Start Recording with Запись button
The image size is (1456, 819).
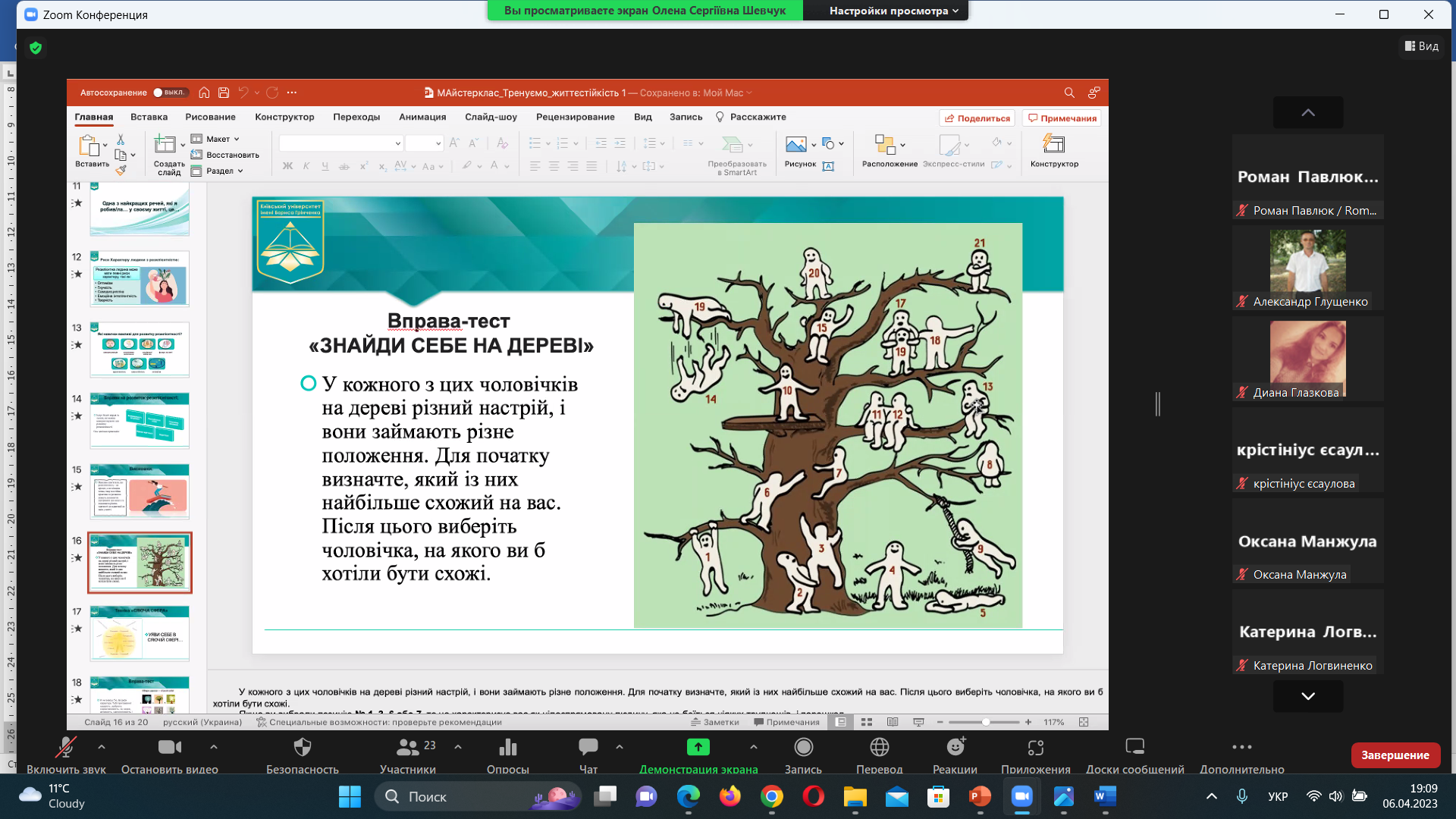click(803, 748)
